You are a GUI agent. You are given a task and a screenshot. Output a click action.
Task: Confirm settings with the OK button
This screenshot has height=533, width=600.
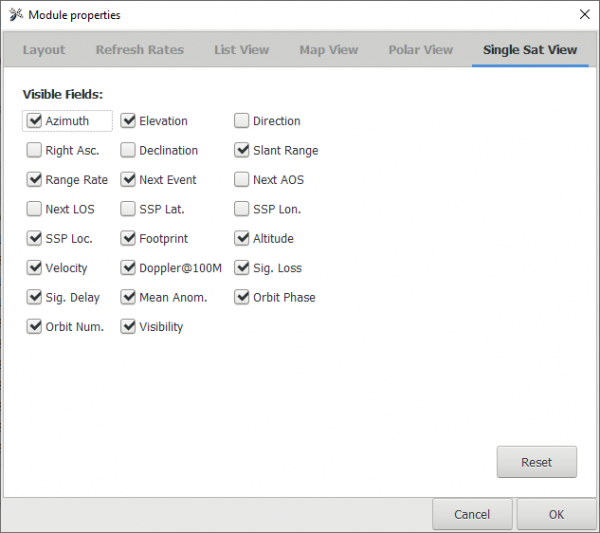point(556,515)
